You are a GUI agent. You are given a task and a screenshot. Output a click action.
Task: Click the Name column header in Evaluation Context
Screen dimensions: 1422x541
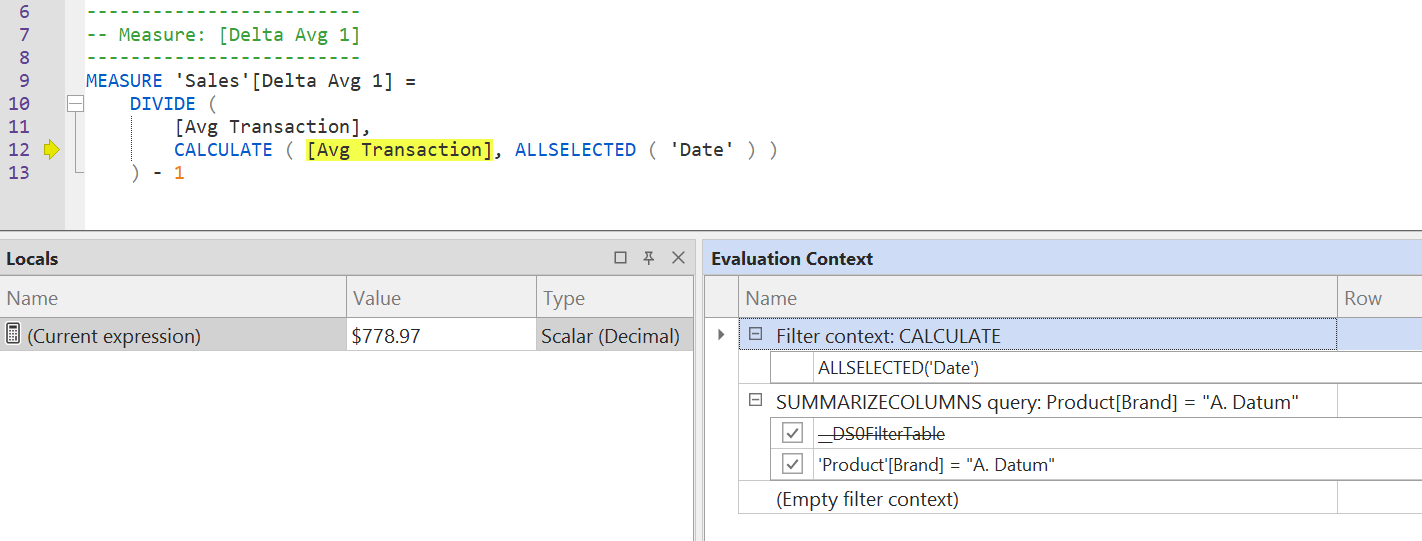coord(1037,298)
